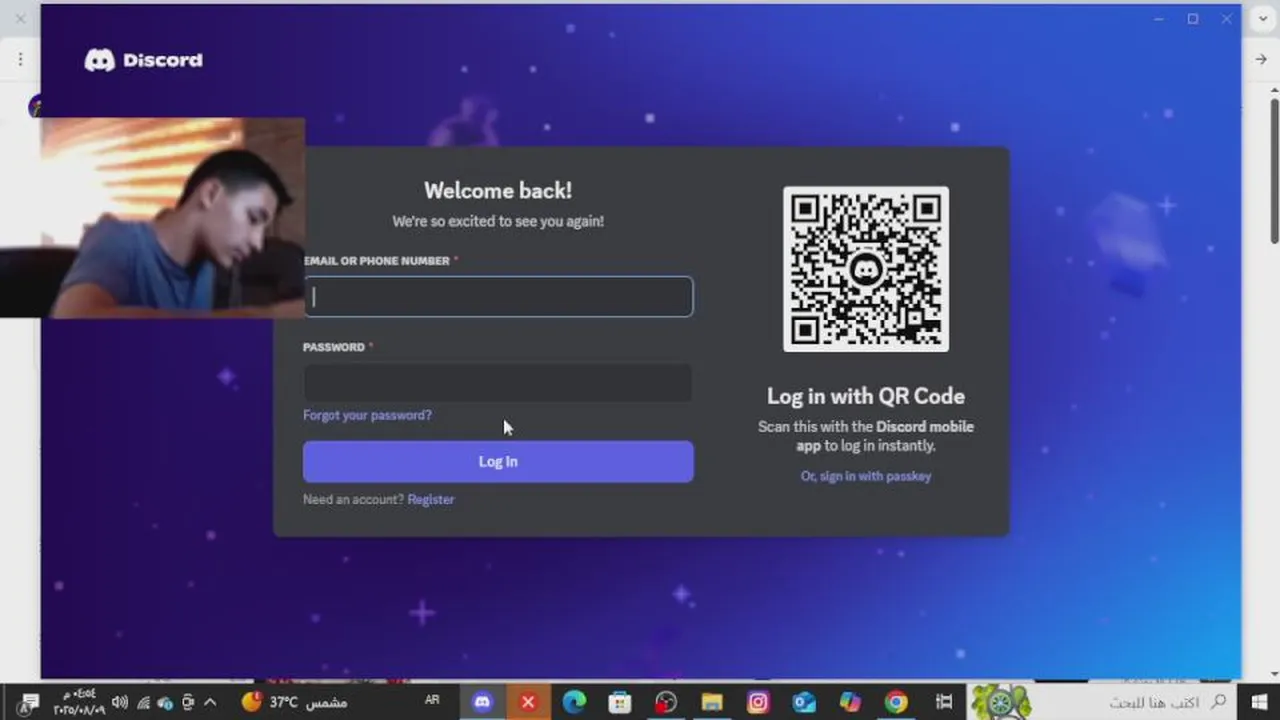Screen dimensions: 1280x720
Task: Click the vertical scrollbar on the right
Action: [x=1274, y=170]
